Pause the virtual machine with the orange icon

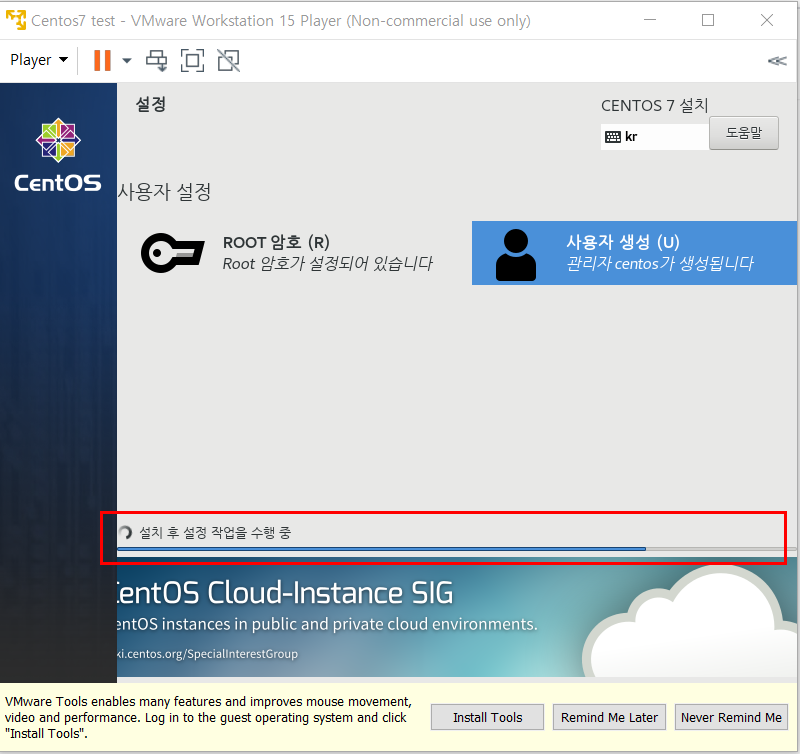click(x=102, y=60)
